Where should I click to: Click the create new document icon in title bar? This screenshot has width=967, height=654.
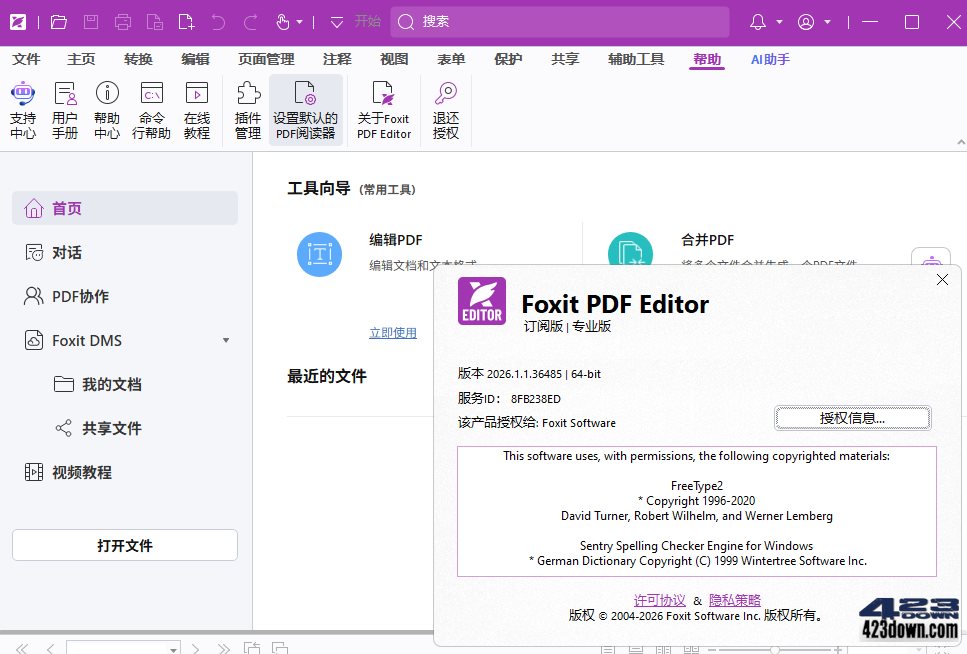click(186, 22)
